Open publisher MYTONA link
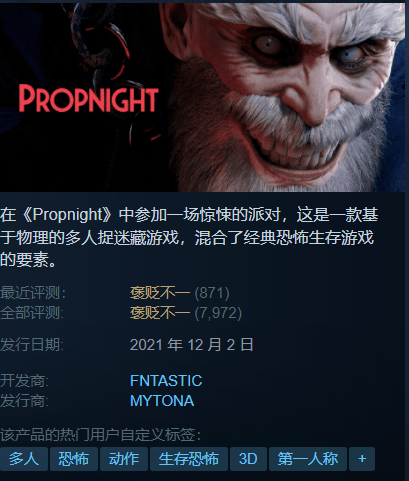Viewport: 409px width, 481px height. (162, 401)
